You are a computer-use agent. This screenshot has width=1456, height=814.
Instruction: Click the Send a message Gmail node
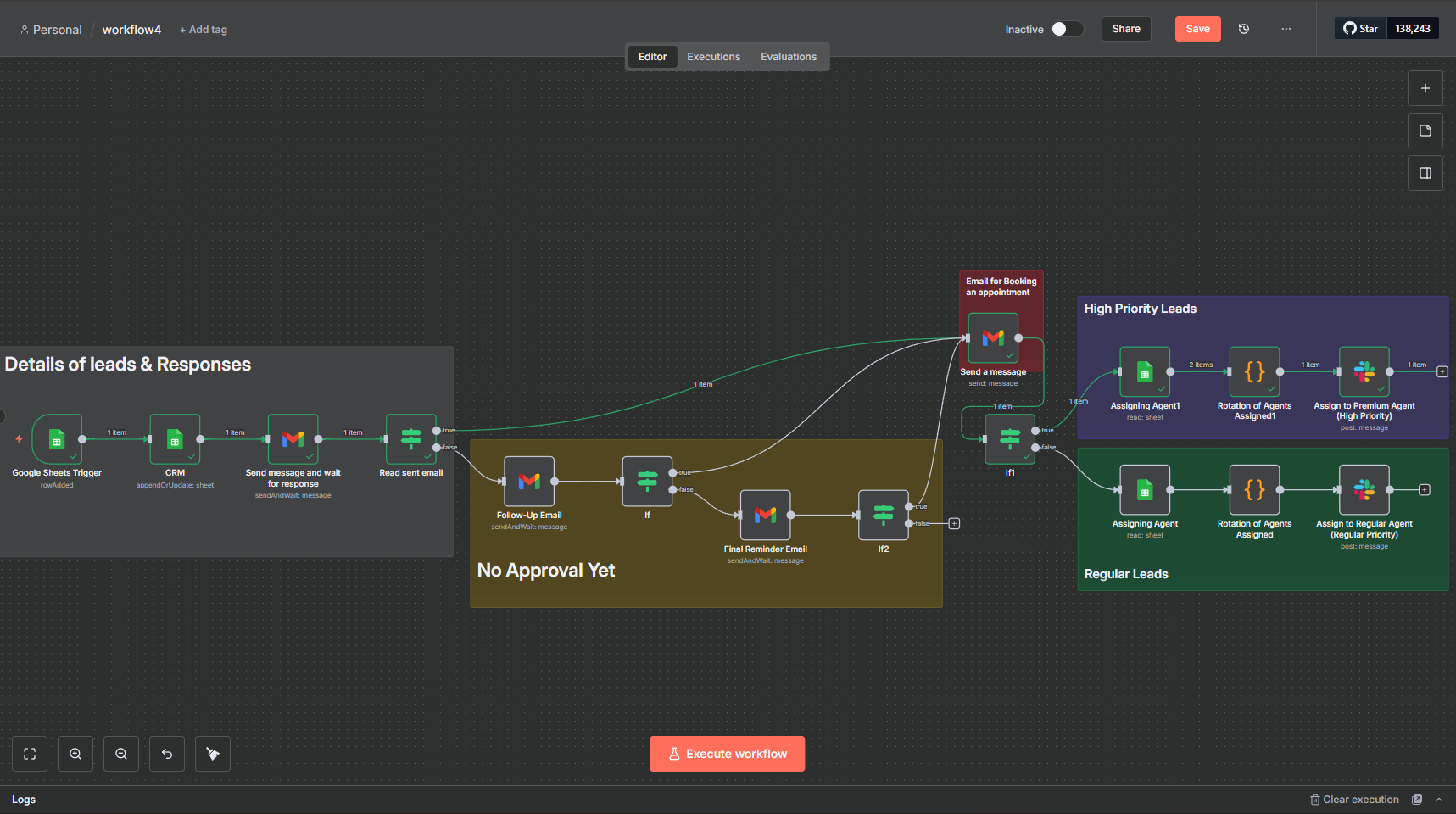(x=992, y=337)
